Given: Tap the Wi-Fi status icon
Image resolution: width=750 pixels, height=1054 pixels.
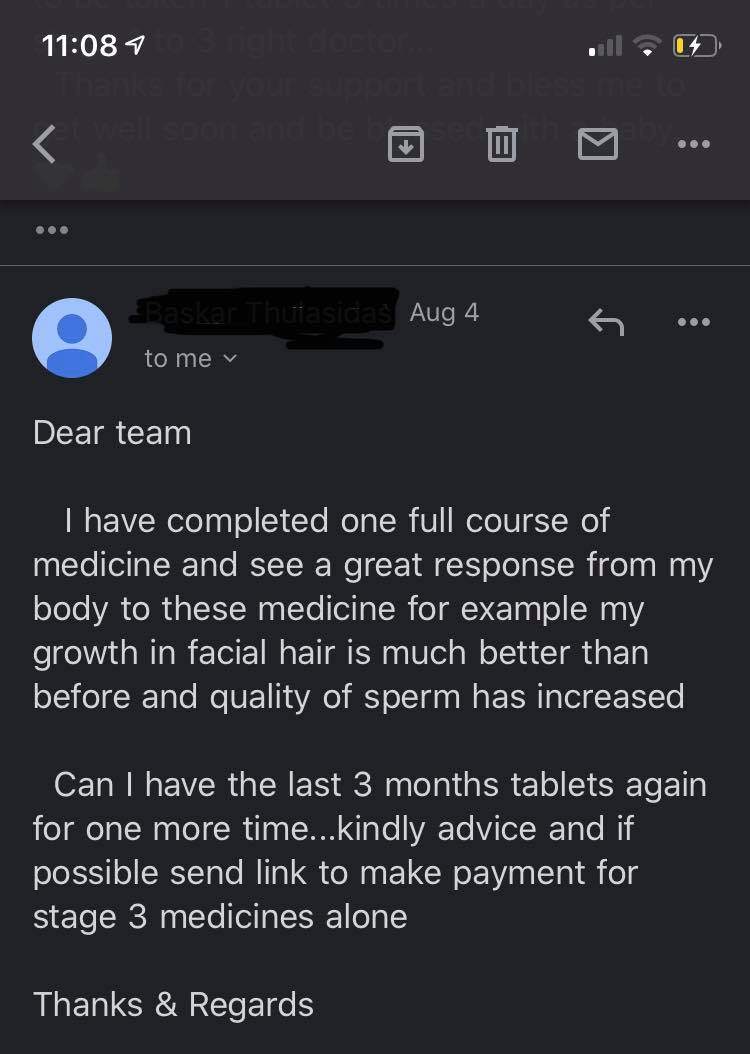Looking at the screenshot, I should pyautogui.click(x=647, y=46).
